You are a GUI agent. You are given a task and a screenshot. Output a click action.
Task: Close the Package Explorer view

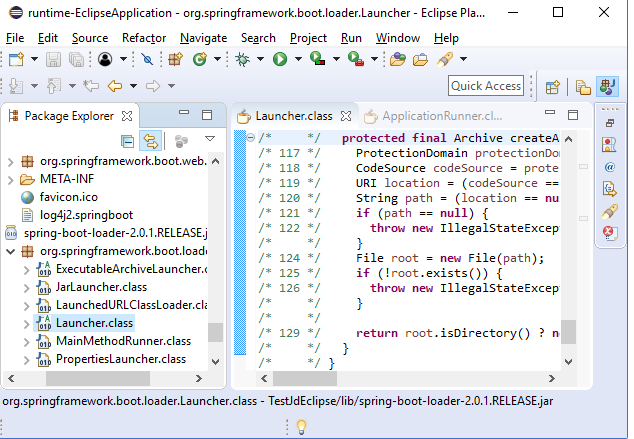tap(127, 116)
